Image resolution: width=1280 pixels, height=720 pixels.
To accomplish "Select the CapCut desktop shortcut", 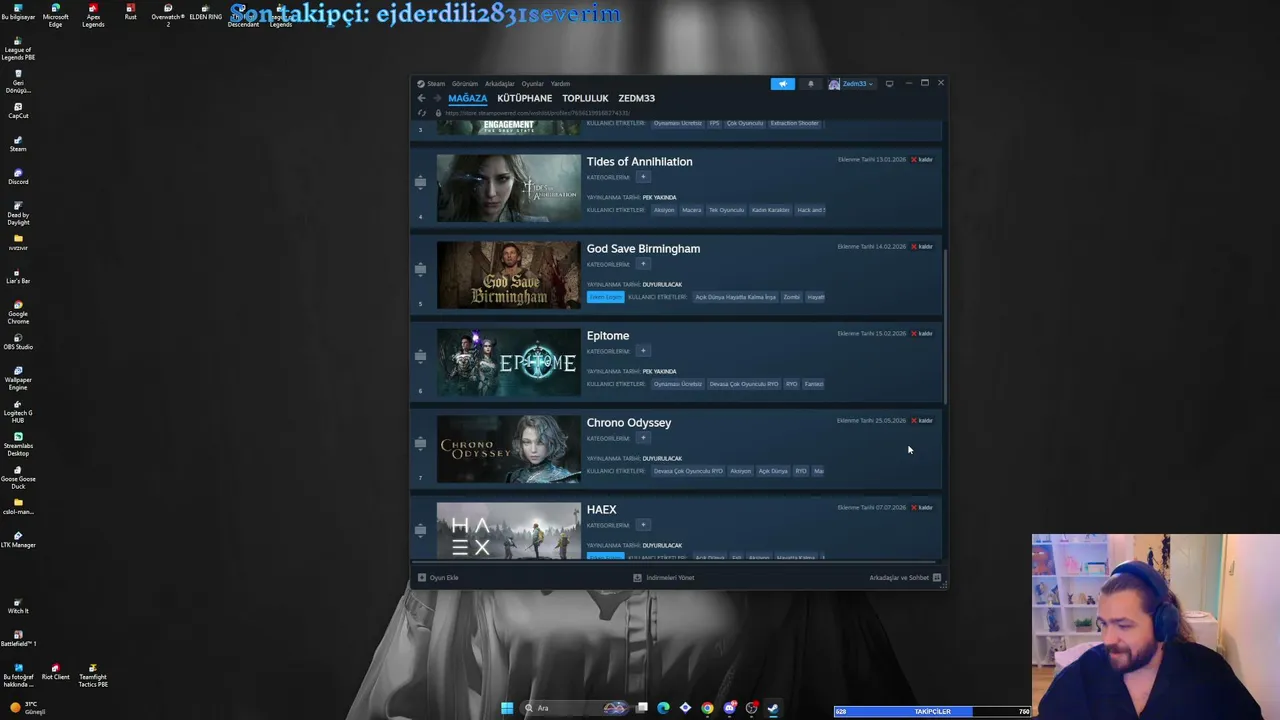I will (18, 110).
